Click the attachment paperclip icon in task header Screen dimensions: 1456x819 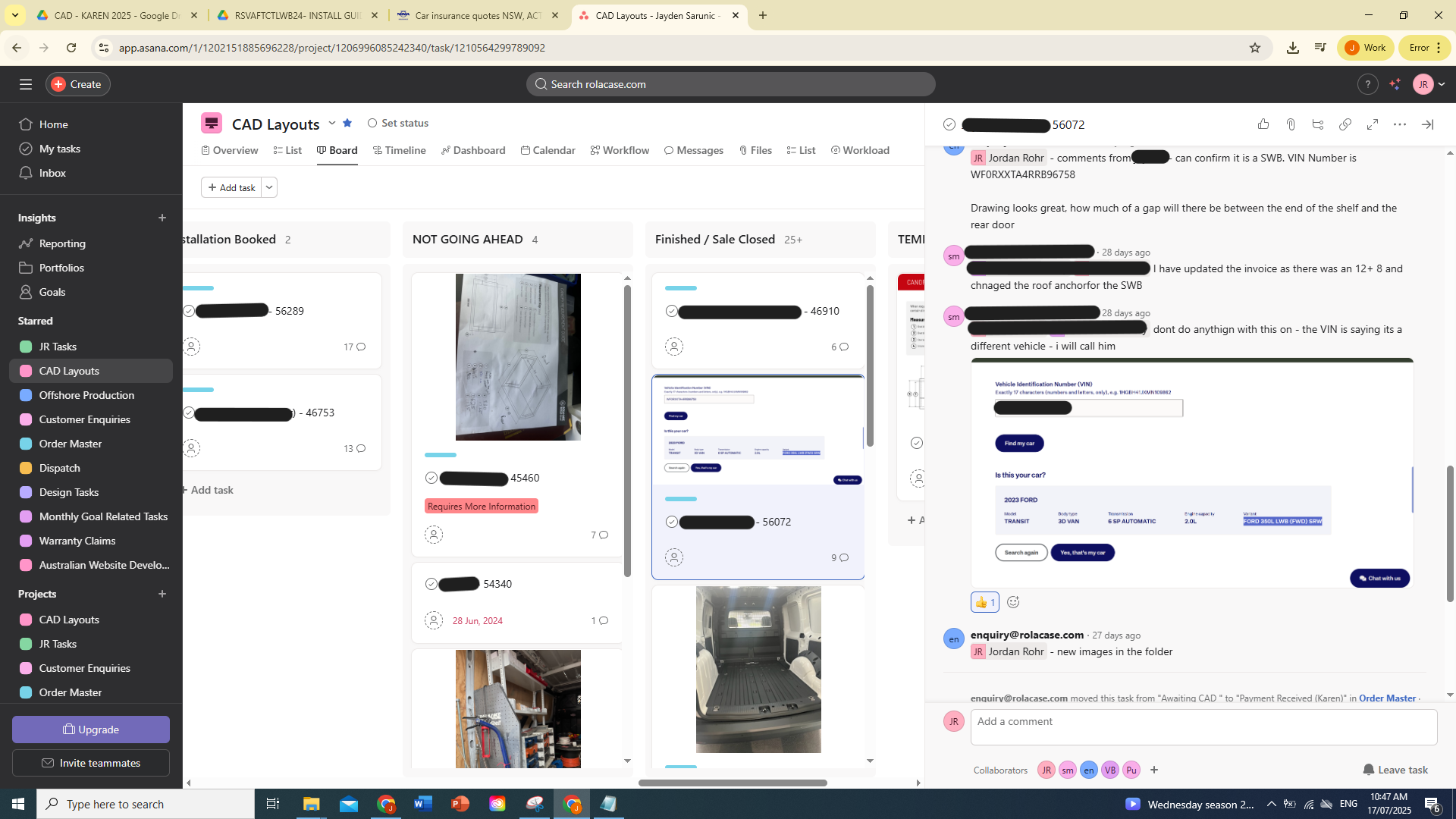coord(1291,124)
